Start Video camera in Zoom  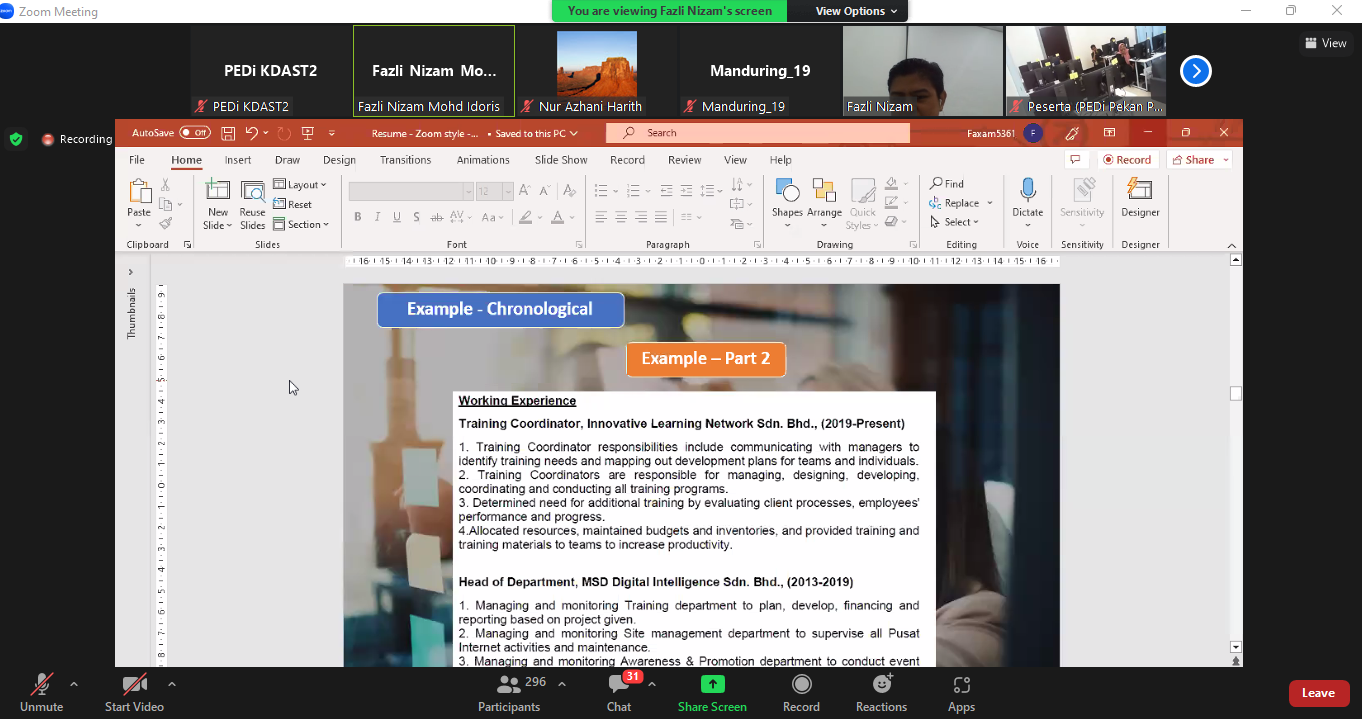(x=134, y=685)
